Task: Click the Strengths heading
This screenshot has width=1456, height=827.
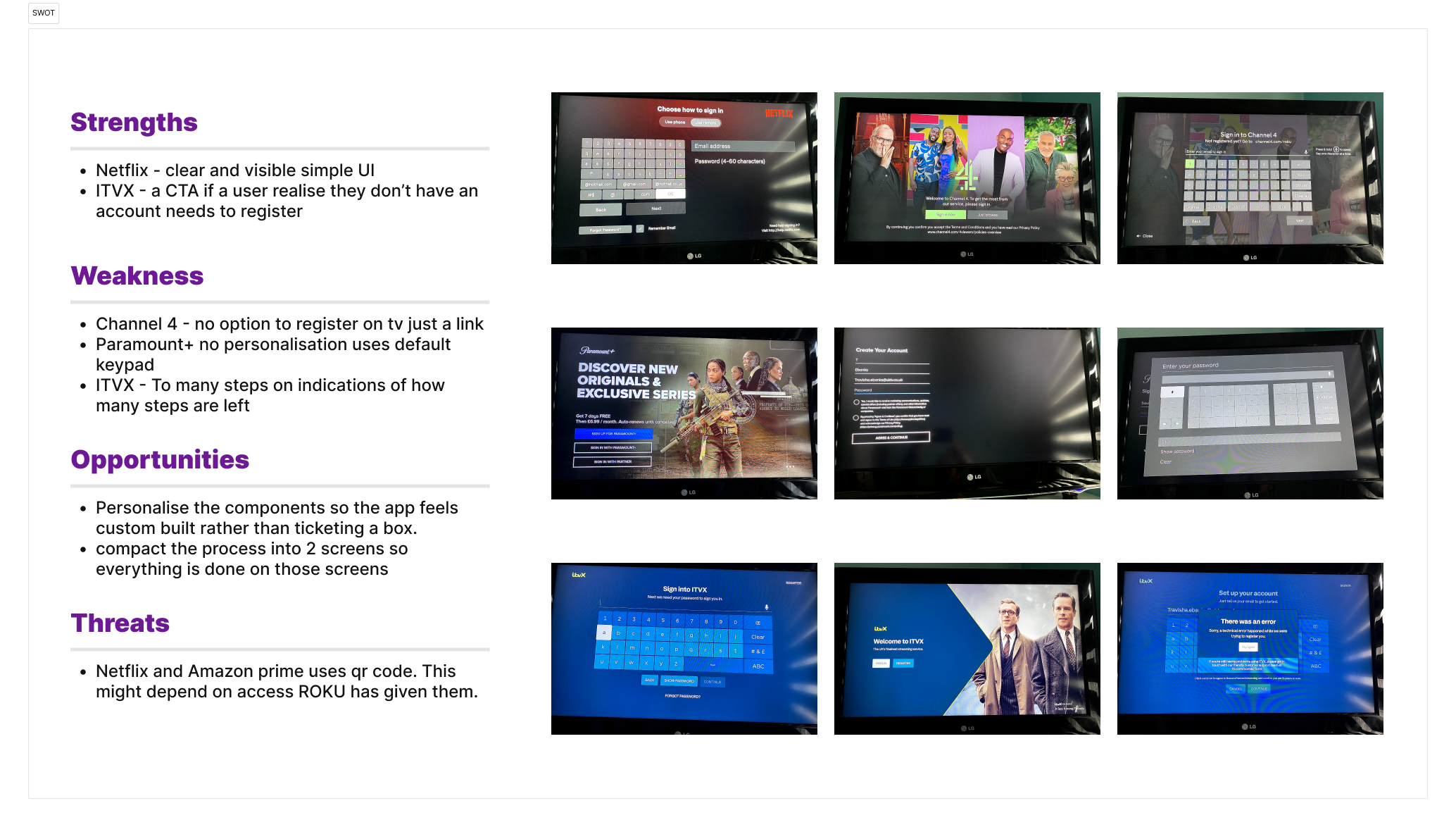Action: coord(134,122)
